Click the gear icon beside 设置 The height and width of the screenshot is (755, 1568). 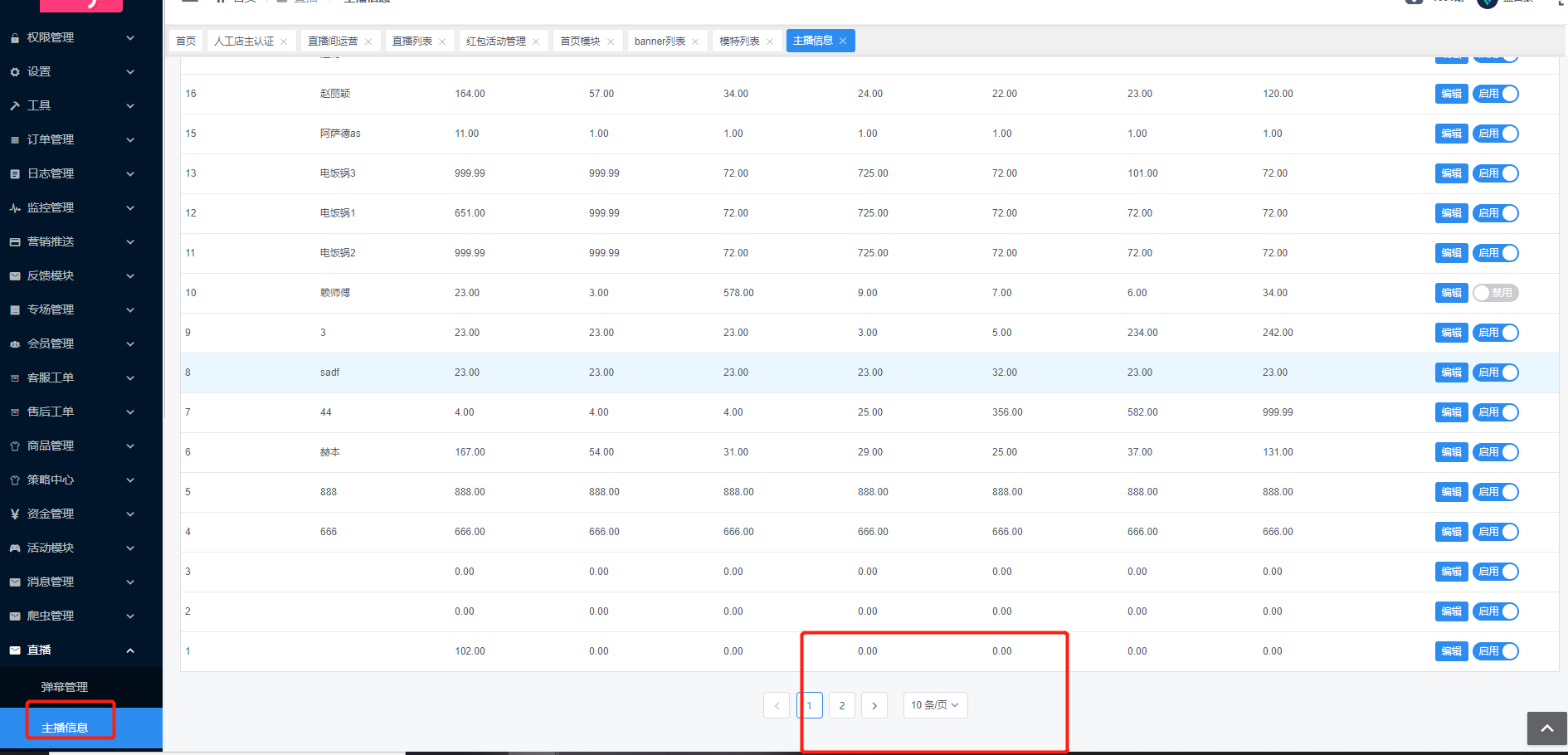coord(15,72)
